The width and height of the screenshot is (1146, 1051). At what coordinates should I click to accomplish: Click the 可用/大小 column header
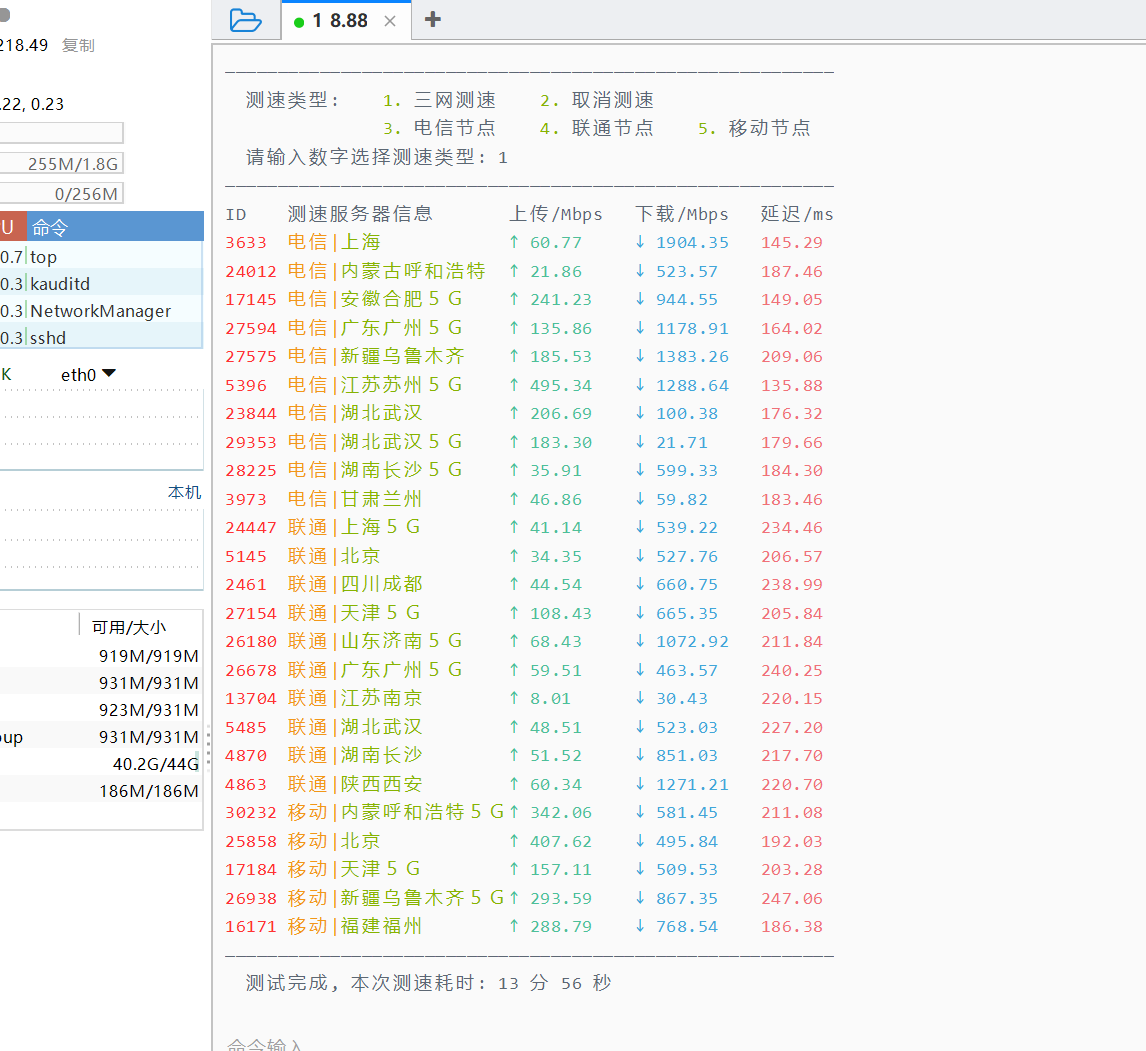coord(129,627)
